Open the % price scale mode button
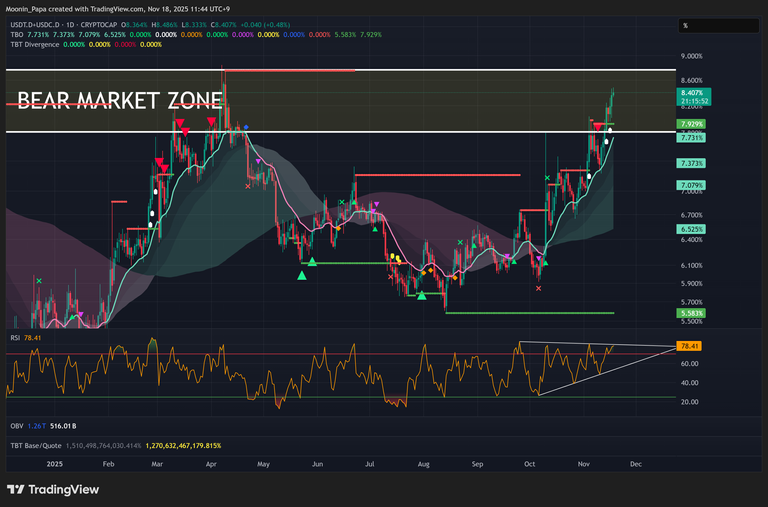The width and height of the screenshot is (768, 507). [x=686, y=25]
